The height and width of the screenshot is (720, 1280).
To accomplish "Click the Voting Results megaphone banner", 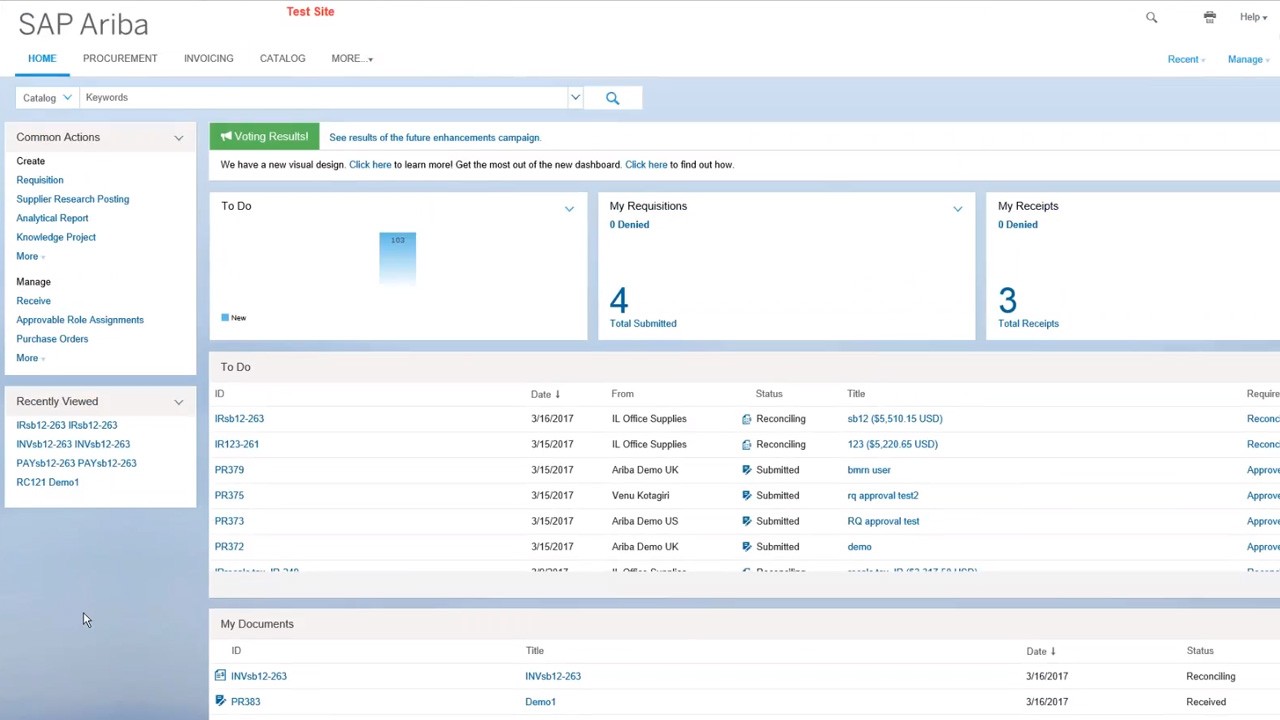I will pyautogui.click(x=265, y=137).
